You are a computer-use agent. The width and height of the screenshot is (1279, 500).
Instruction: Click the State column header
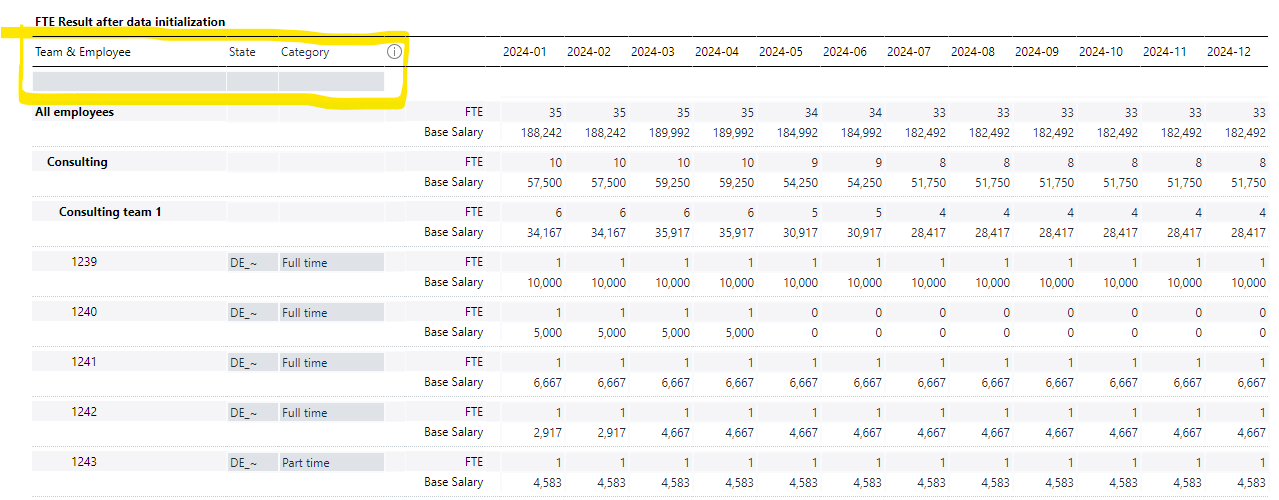click(242, 52)
